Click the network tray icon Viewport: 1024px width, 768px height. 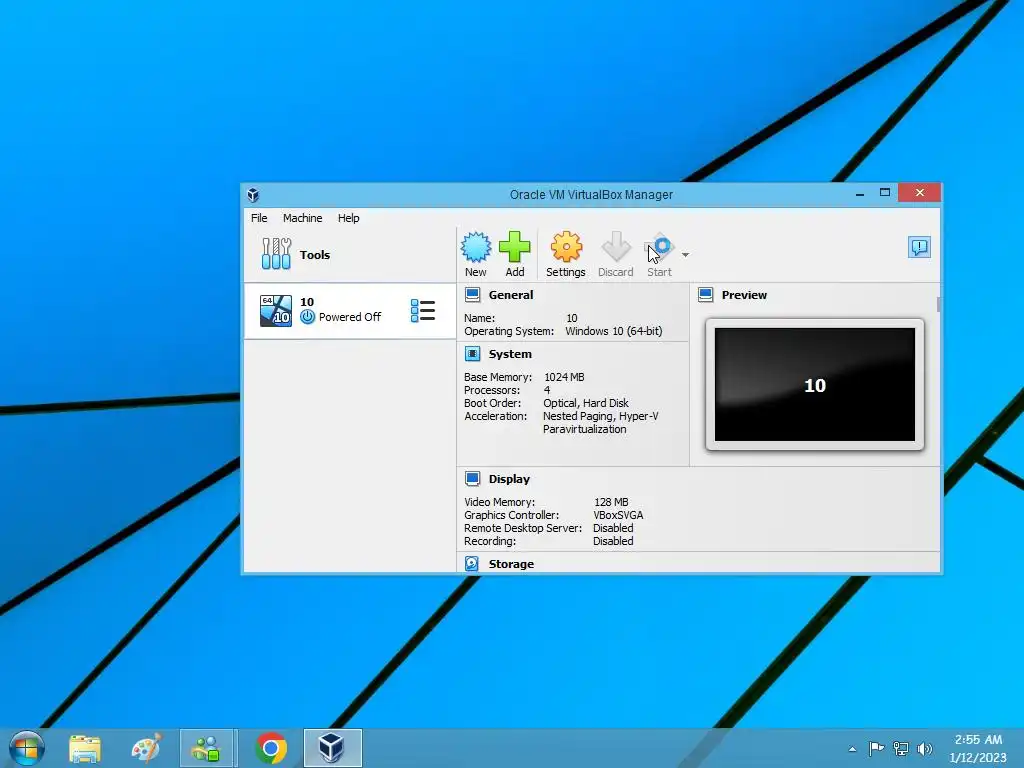pos(901,748)
